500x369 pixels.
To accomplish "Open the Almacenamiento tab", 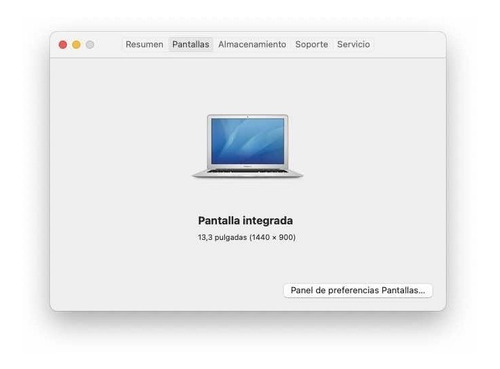I will (252, 44).
